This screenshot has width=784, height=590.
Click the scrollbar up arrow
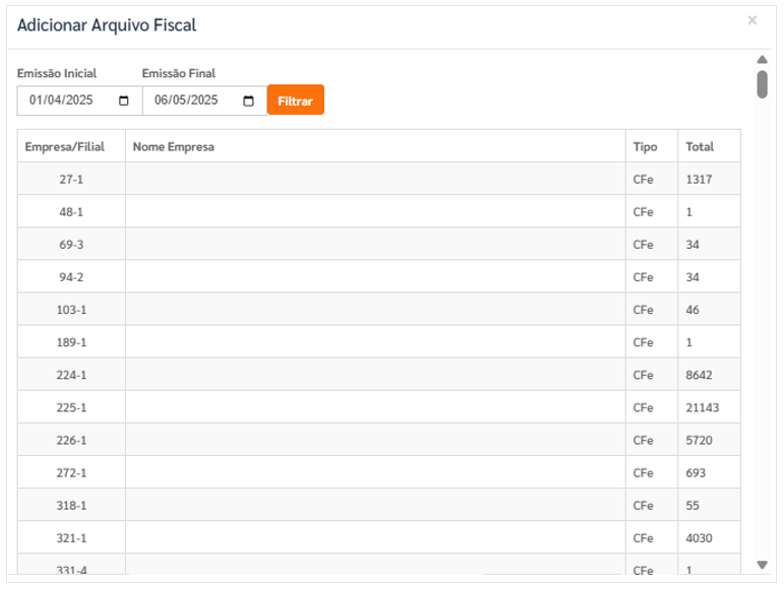click(762, 60)
